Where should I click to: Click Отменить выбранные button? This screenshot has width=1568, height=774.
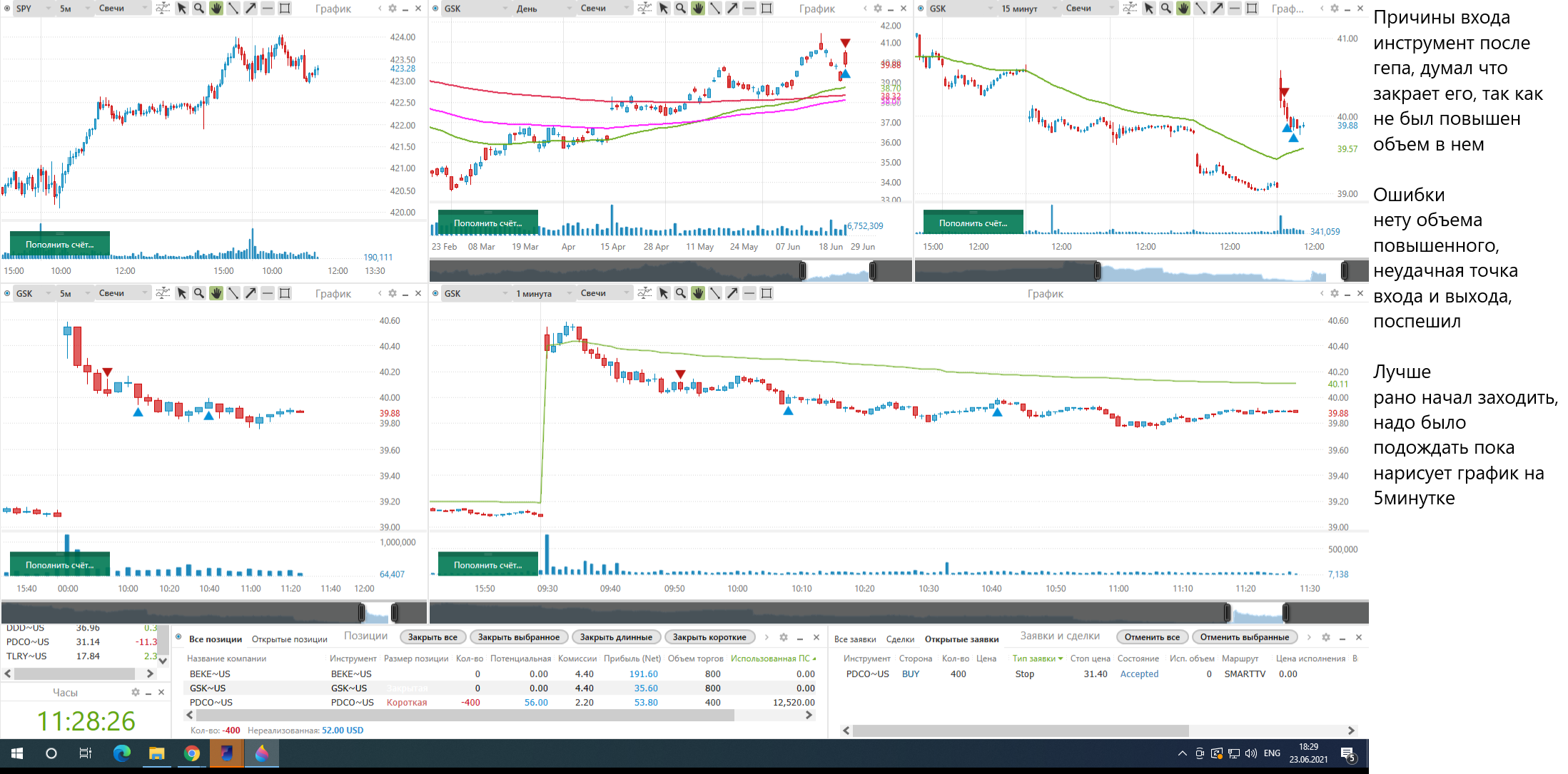1245,637
